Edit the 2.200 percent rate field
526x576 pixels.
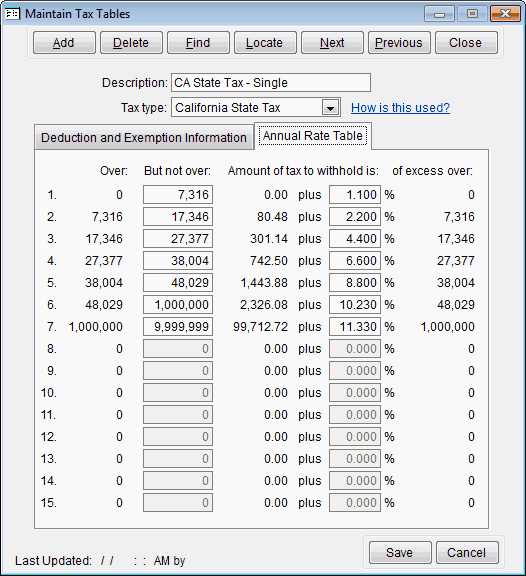click(x=355, y=217)
